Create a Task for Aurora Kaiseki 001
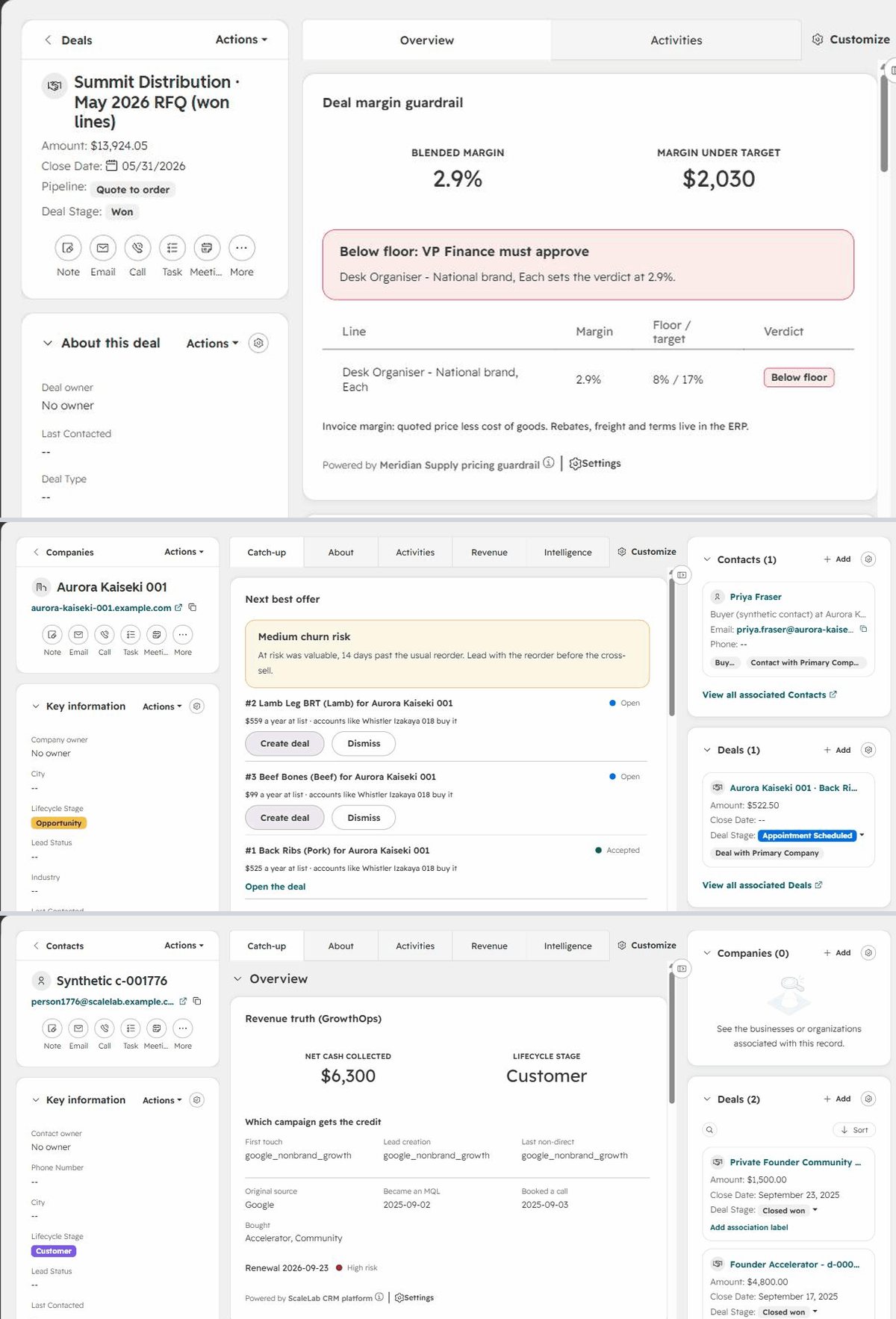The height and width of the screenshot is (1319, 896). click(131, 634)
